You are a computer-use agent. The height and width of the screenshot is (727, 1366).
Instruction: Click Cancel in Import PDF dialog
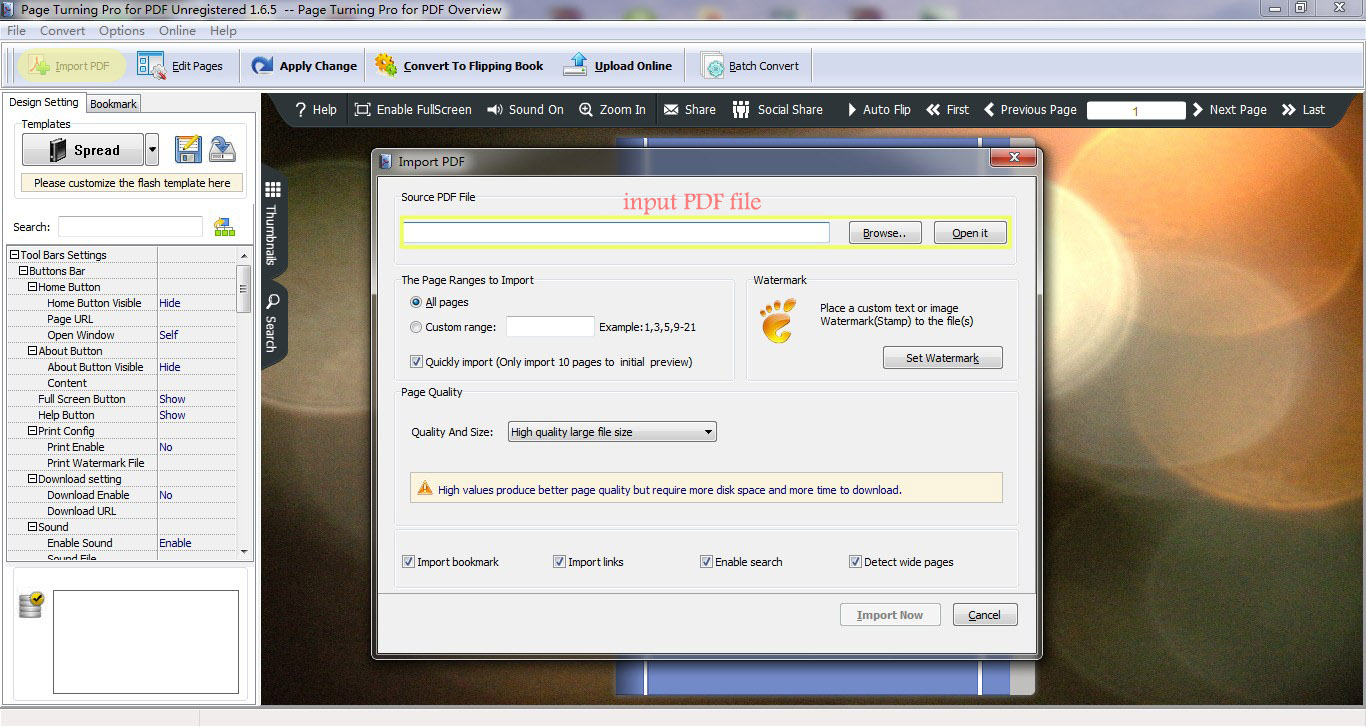click(x=985, y=615)
